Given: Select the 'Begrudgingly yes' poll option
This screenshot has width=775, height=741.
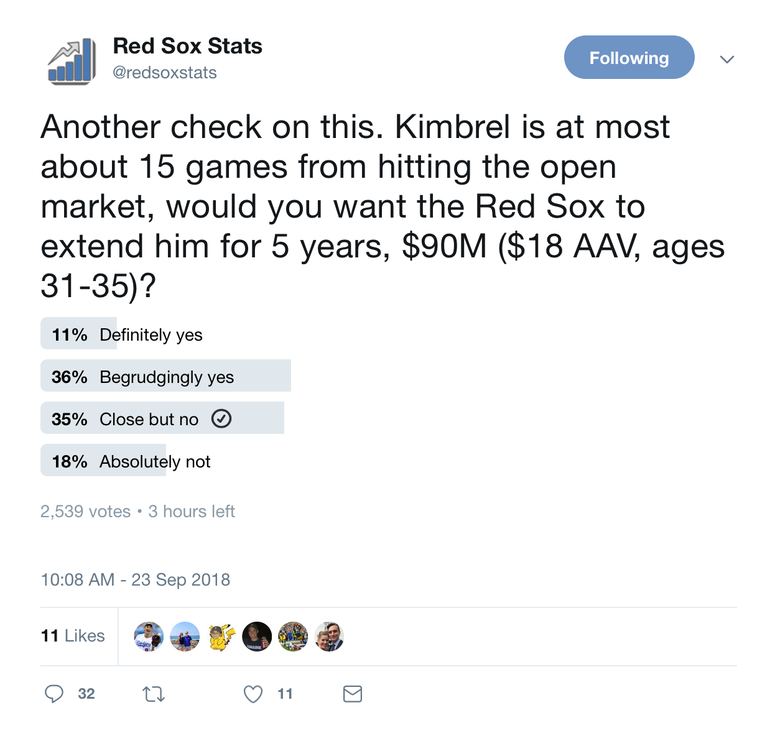Looking at the screenshot, I should pyautogui.click(x=166, y=376).
